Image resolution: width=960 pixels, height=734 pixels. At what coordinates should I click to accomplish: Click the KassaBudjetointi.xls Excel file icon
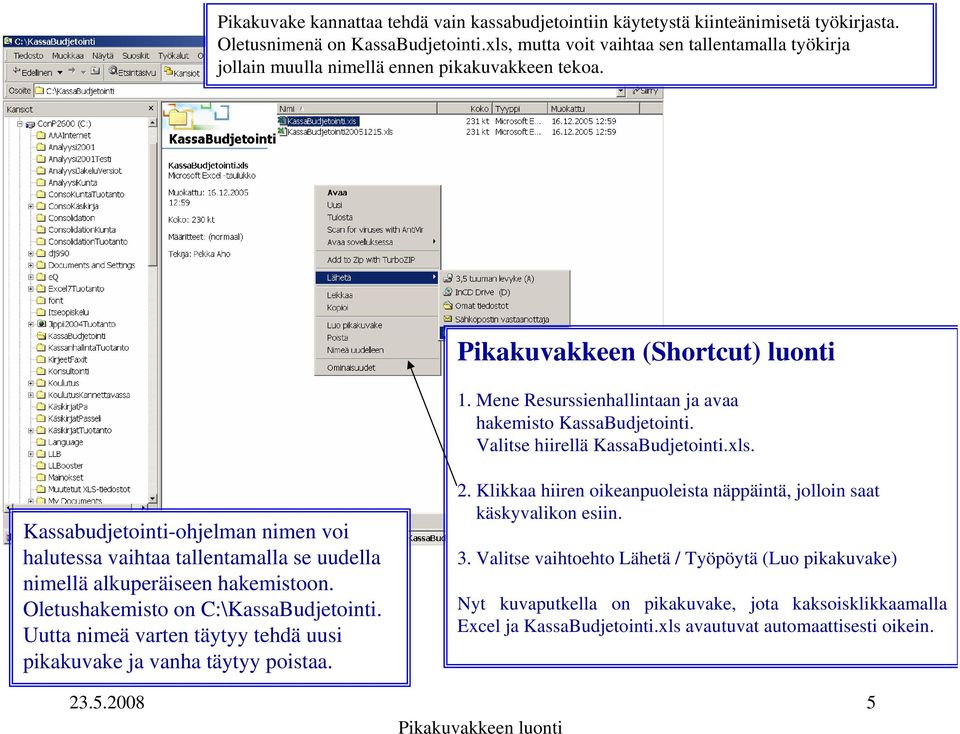pos(282,121)
